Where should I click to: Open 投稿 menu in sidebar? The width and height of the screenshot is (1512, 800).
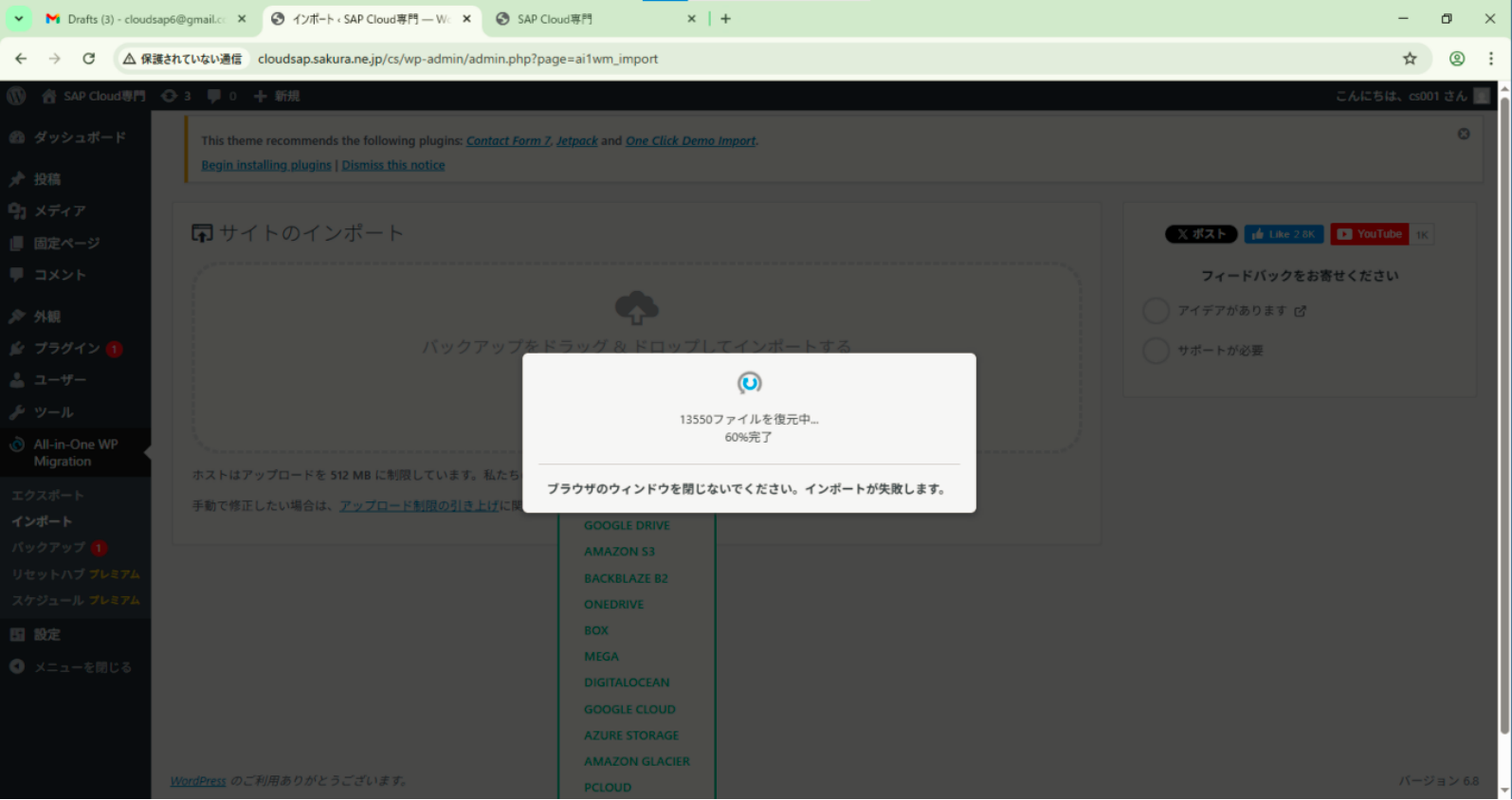point(75,179)
